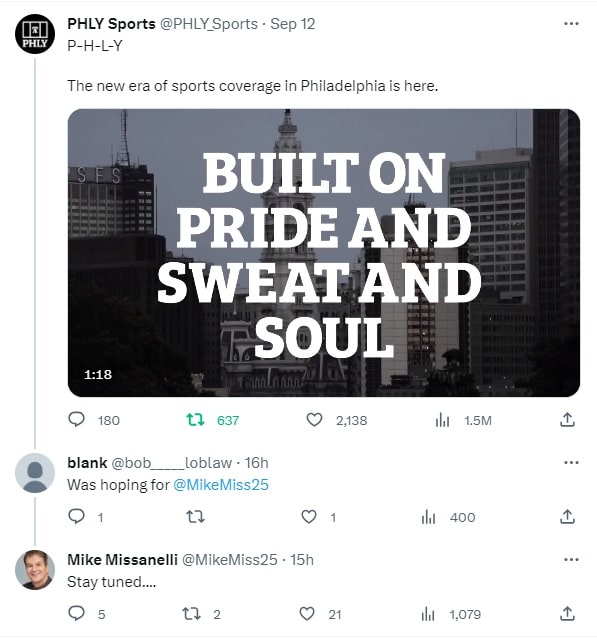Play the Built on Pride video
The height and width of the screenshot is (639, 597).
[324, 253]
